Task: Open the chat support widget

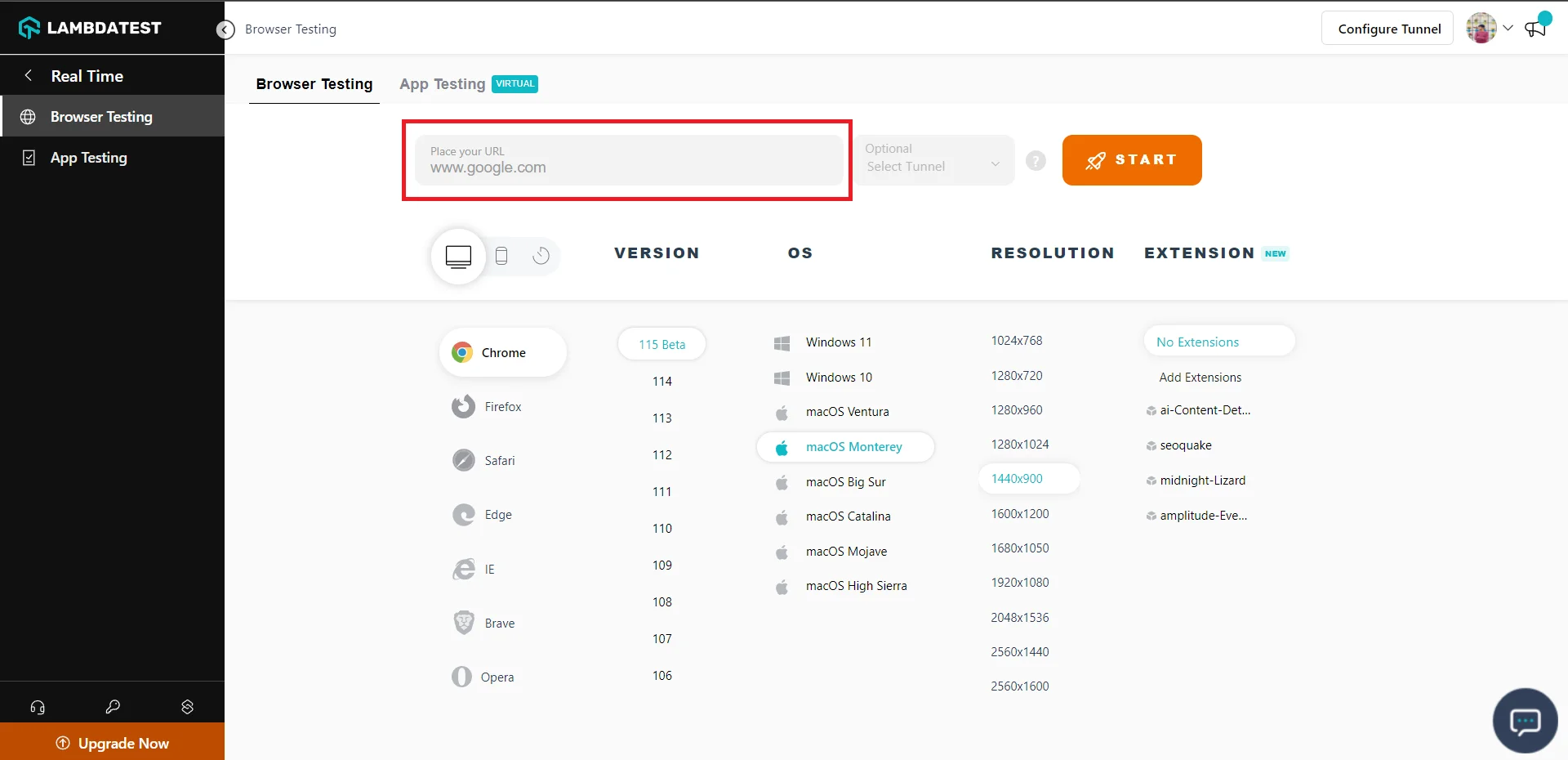Action: (x=1525, y=721)
